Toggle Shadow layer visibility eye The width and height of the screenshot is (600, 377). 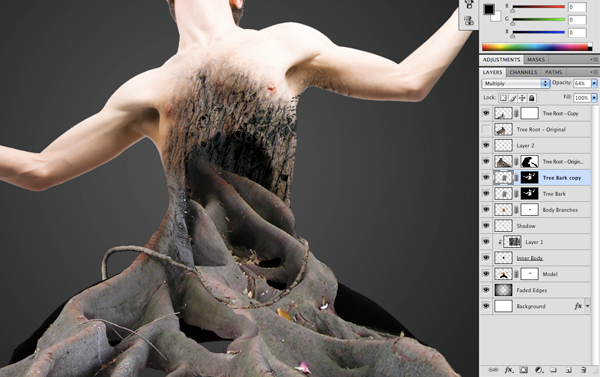(486, 226)
